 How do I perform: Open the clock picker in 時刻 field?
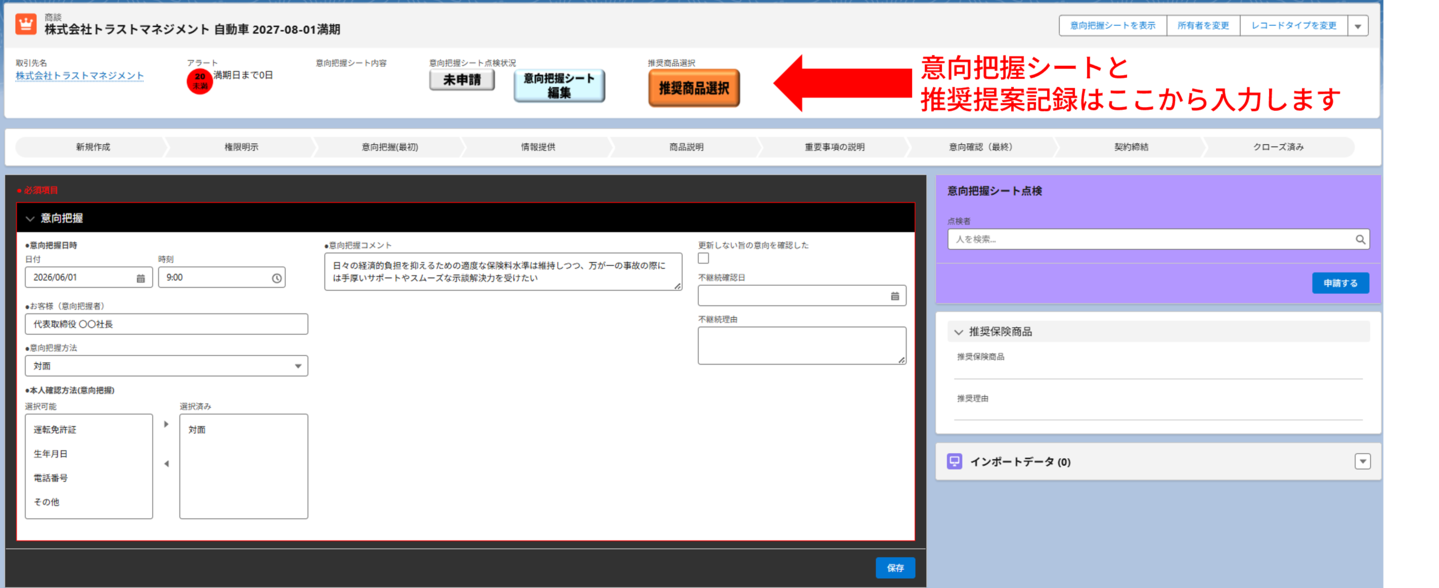(x=277, y=278)
